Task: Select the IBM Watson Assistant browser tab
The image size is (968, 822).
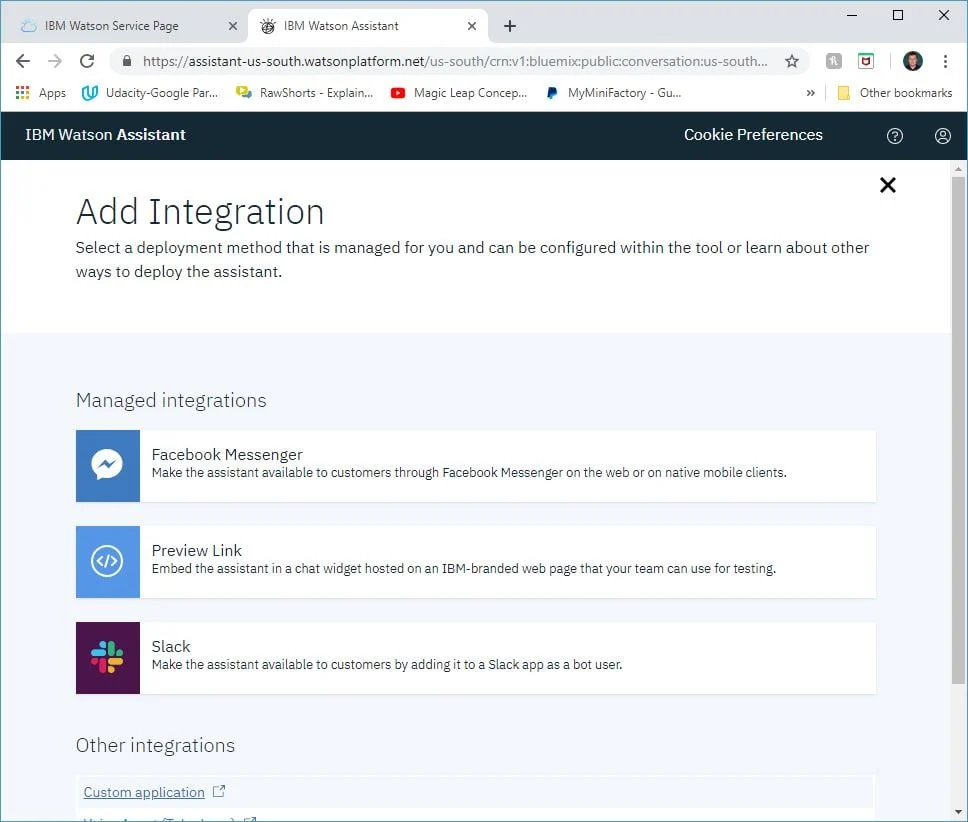Action: tap(368, 26)
